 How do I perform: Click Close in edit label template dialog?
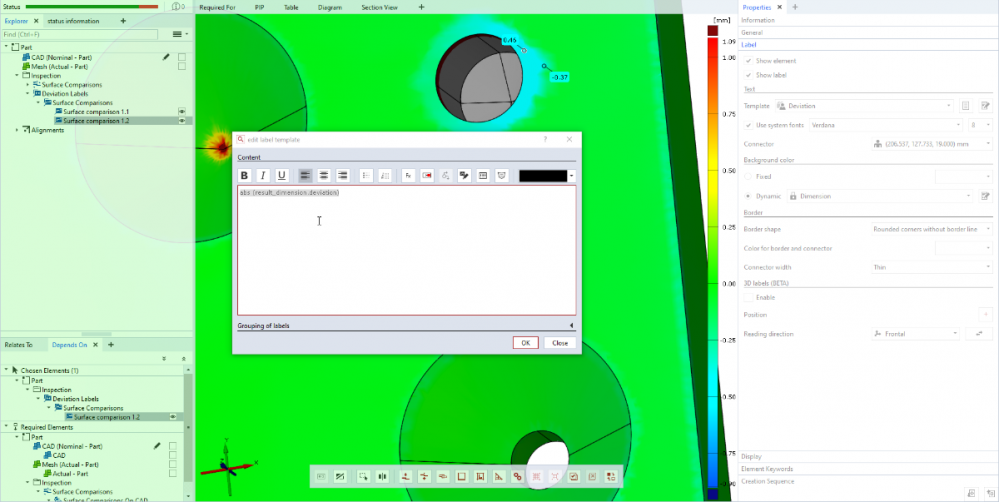(560, 343)
